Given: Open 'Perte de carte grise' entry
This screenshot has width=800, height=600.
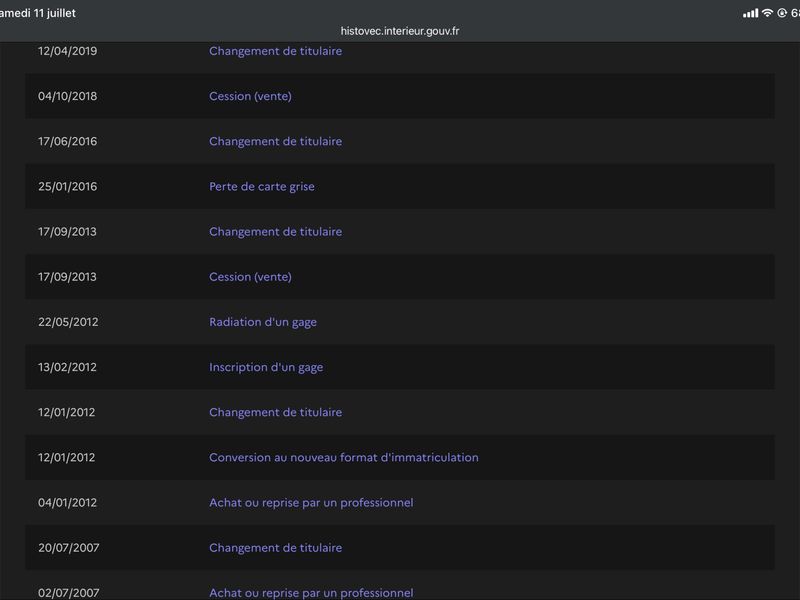Looking at the screenshot, I should coord(262,187).
